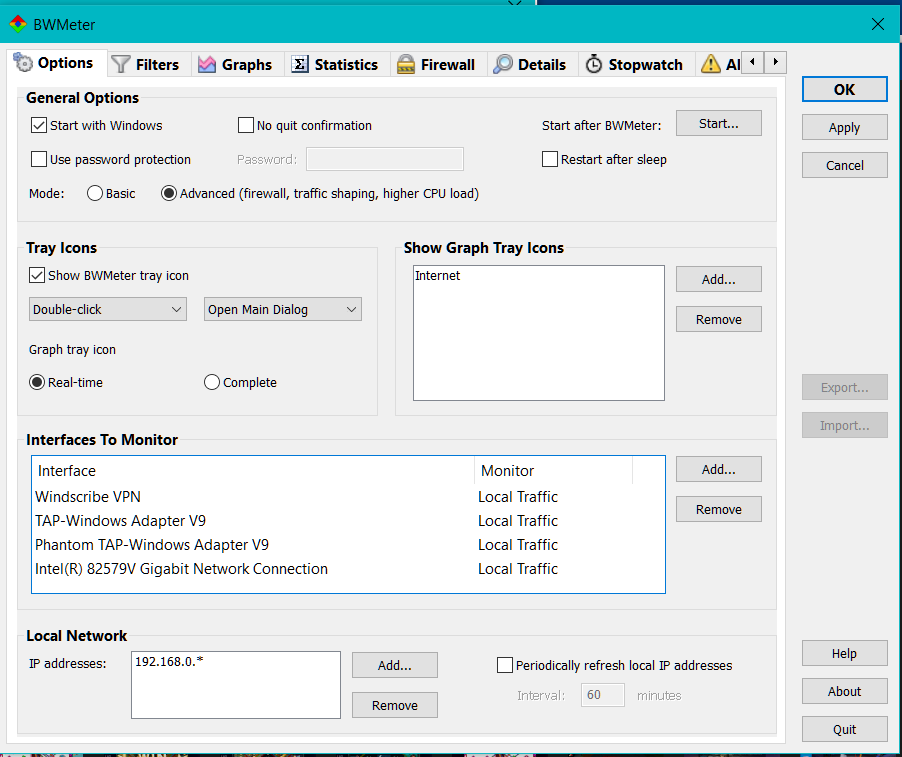Click Start... after BWMeter button

[x=718, y=124]
